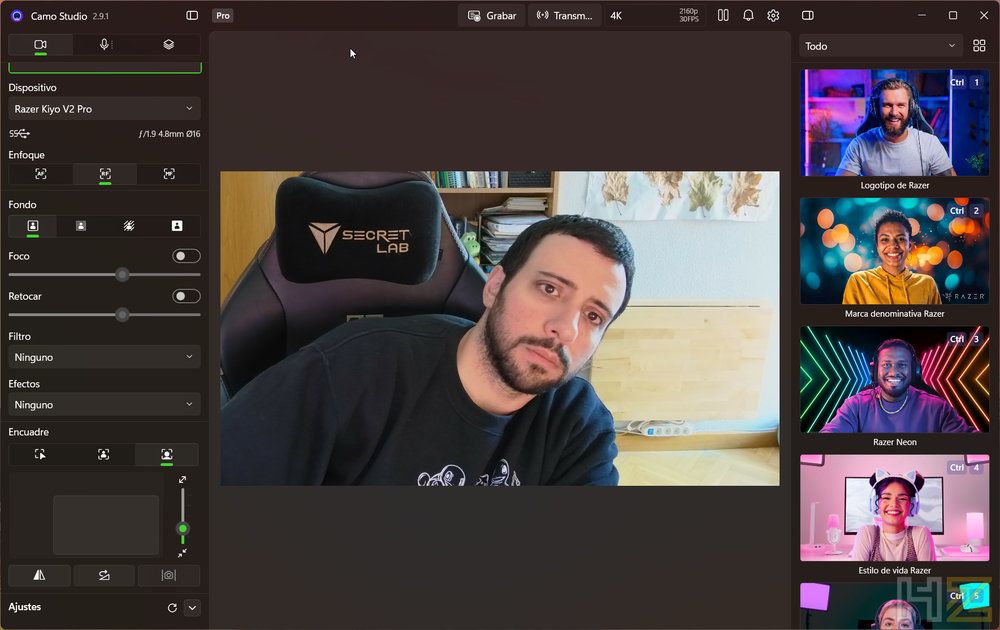This screenshot has width=1000, height=630.
Task: Click the SuperSpeed USB connection icon
Action: pos(19,134)
